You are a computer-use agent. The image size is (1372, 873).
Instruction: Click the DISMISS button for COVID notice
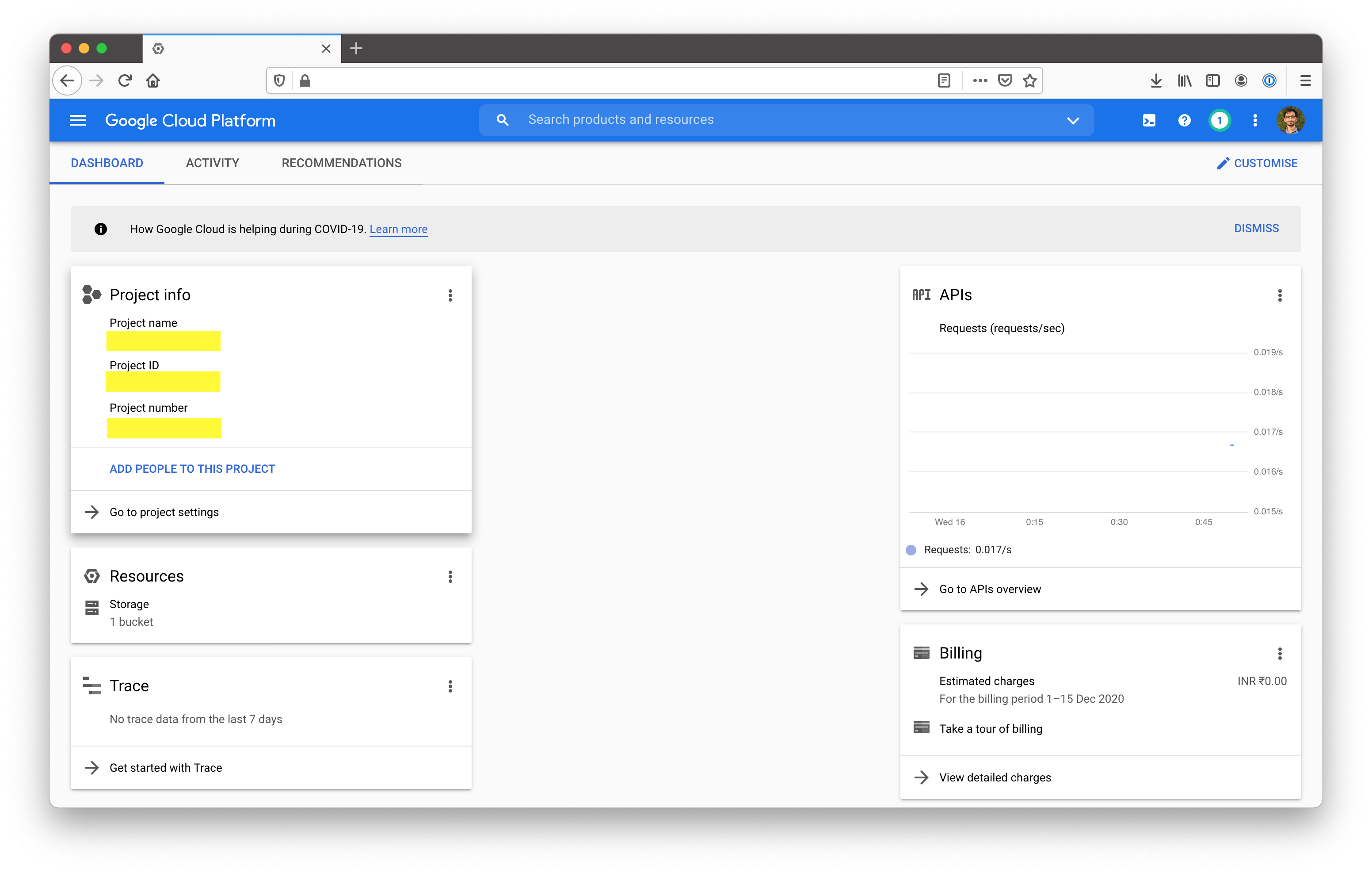point(1257,228)
